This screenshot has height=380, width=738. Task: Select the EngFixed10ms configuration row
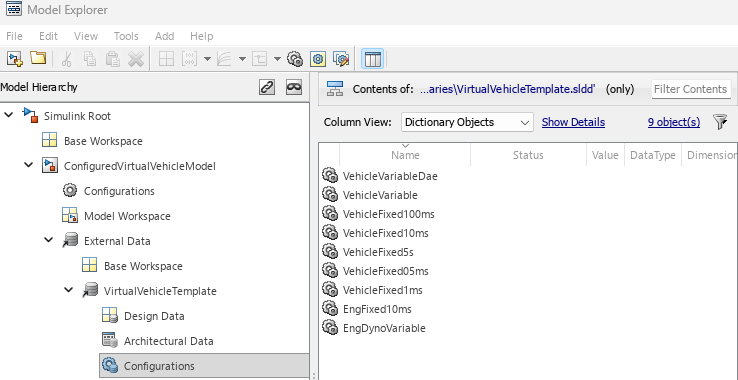click(x=377, y=309)
